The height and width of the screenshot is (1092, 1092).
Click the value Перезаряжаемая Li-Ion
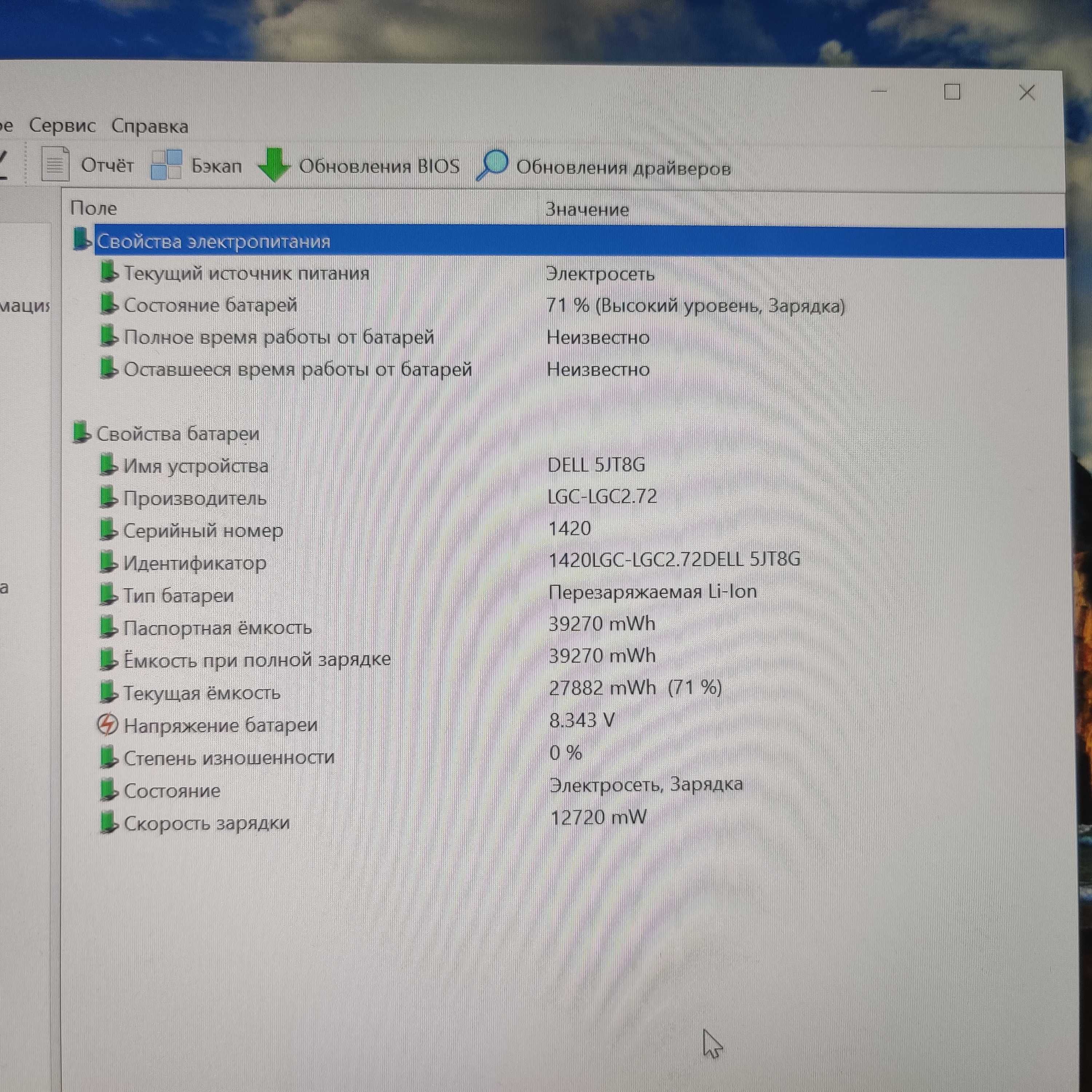tap(653, 592)
